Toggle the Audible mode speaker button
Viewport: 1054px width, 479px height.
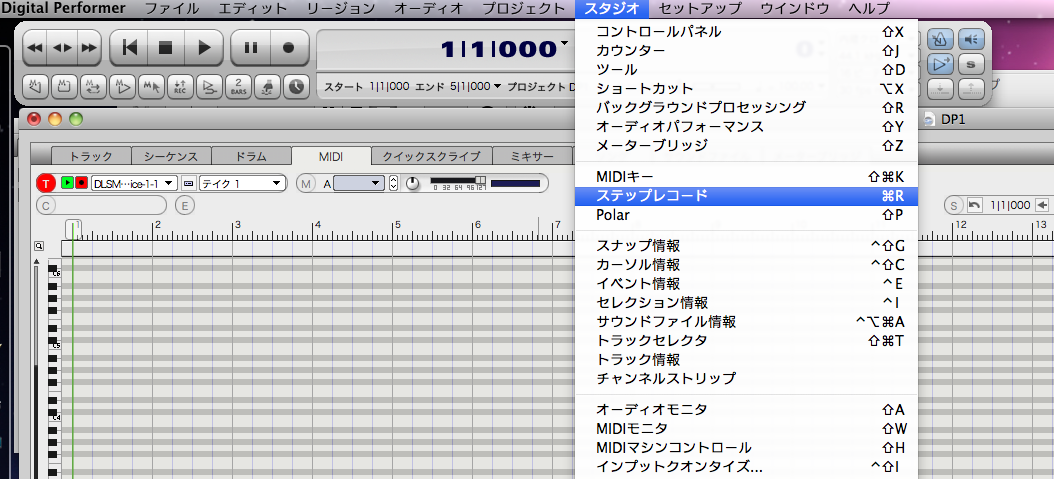[x=971, y=40]
